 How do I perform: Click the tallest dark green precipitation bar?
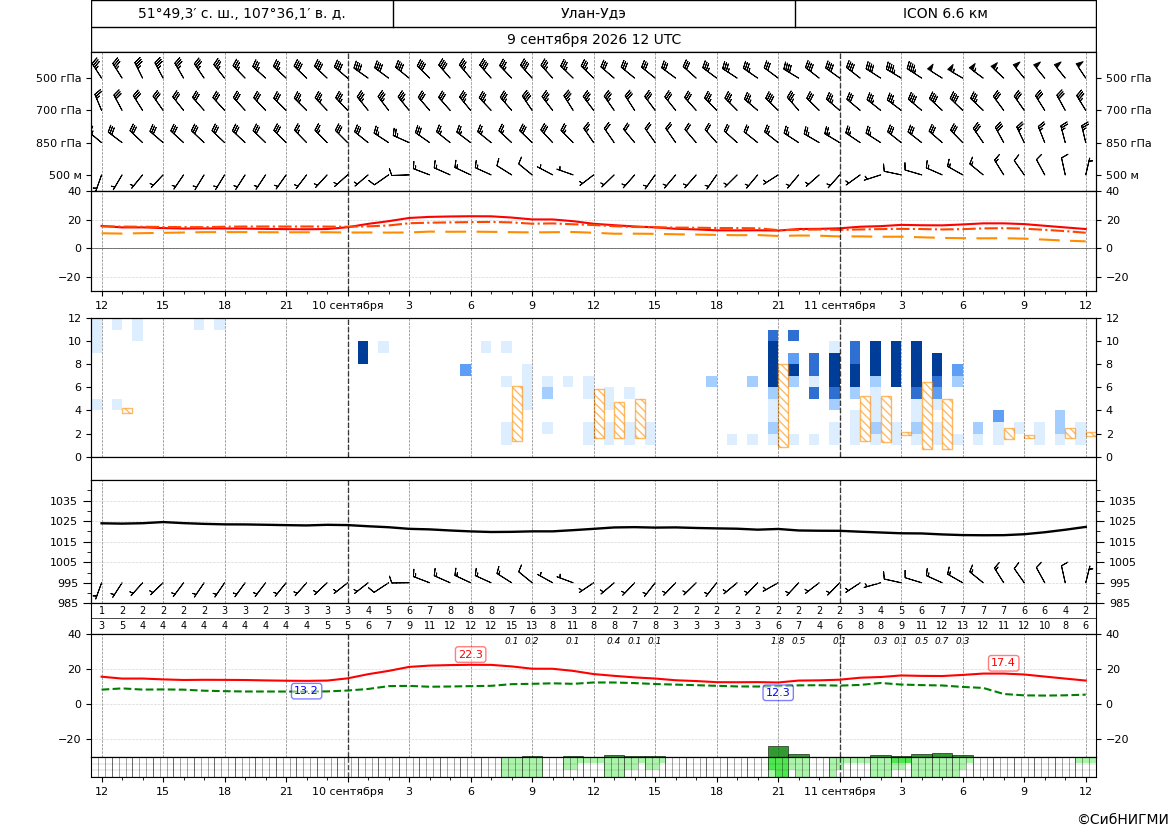778,752
